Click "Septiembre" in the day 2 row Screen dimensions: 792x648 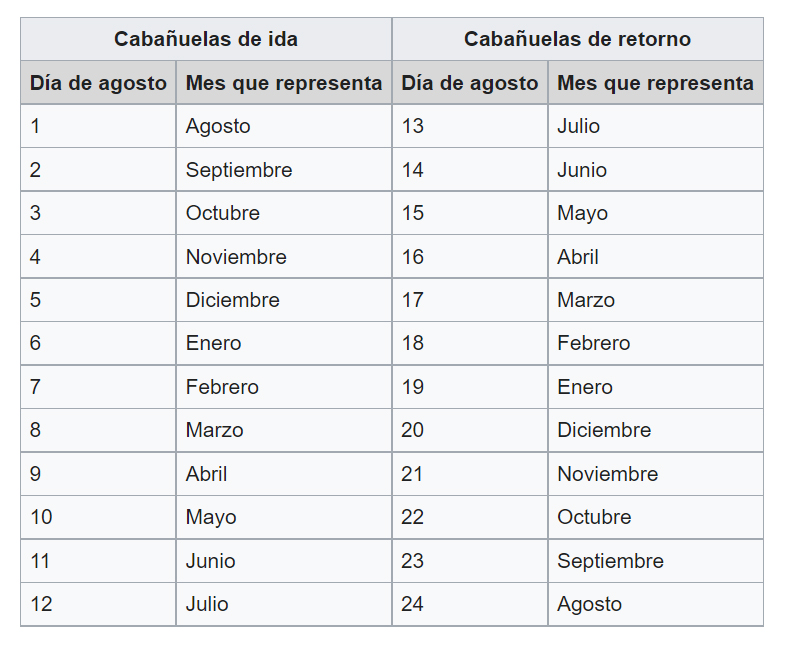click(239, 170)
